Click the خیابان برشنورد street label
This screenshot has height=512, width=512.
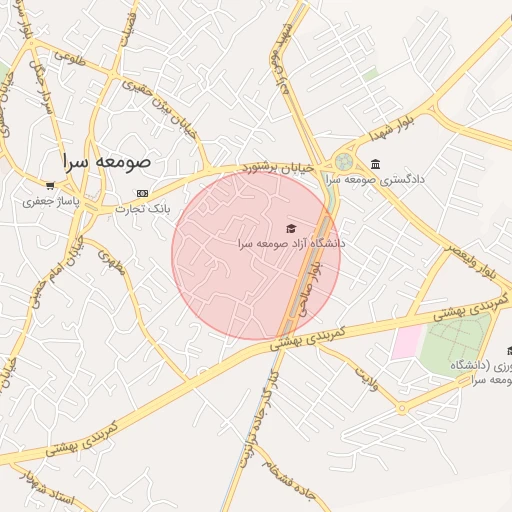pos(277,168)
